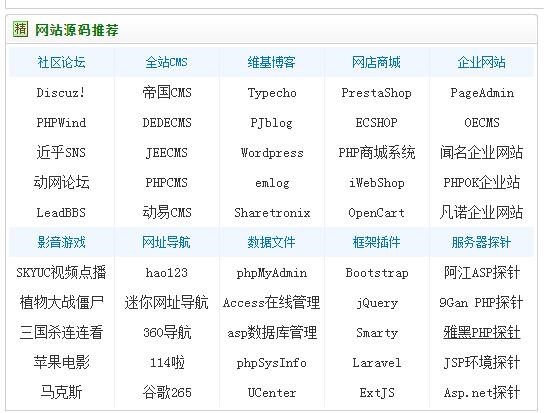Screen dimensions: 544x413
Task: Open the 框架插件 category heading
Action: pyautogui.click(x=376, y=242)
